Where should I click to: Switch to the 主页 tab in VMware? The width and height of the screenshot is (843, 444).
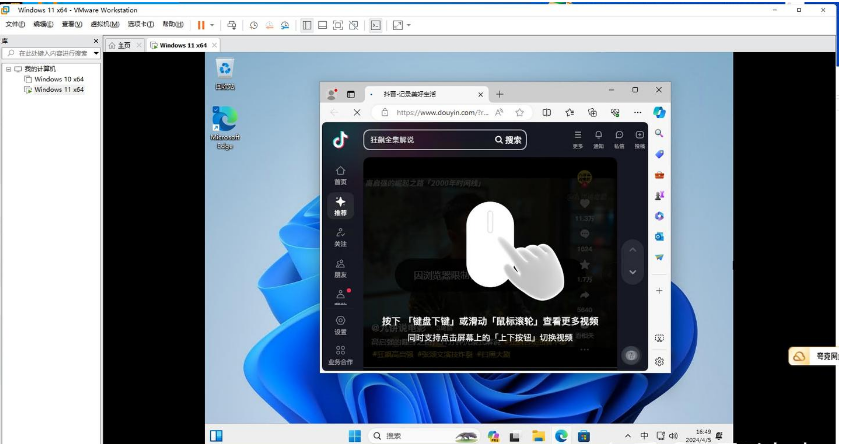point(124,45)
